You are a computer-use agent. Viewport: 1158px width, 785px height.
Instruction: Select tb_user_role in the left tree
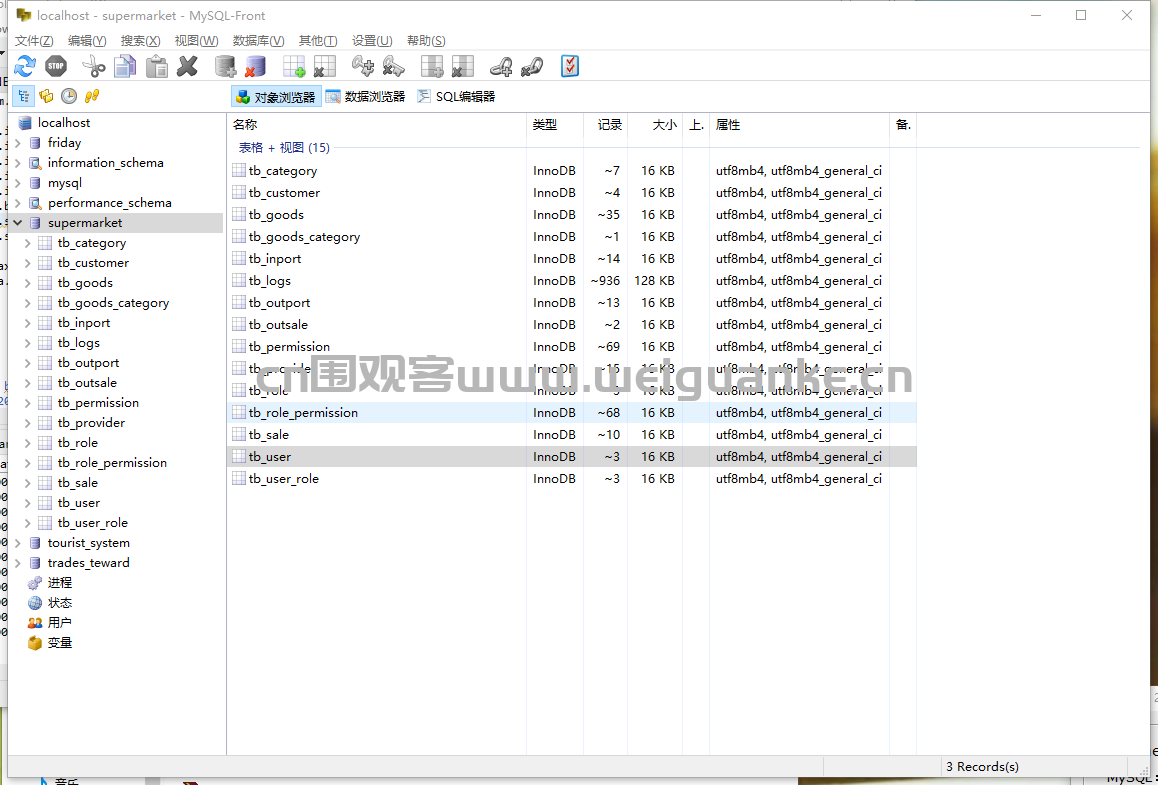click(92, 523)
